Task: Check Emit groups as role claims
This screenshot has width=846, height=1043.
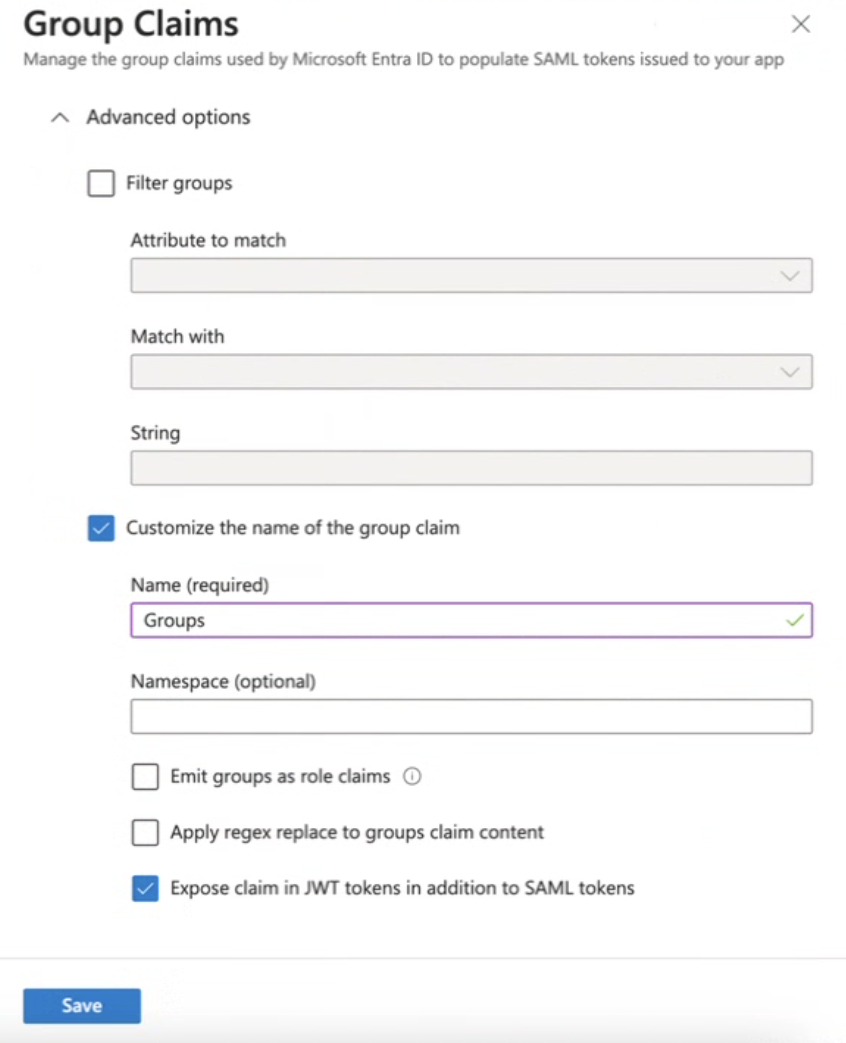Action: coord(145,776)
